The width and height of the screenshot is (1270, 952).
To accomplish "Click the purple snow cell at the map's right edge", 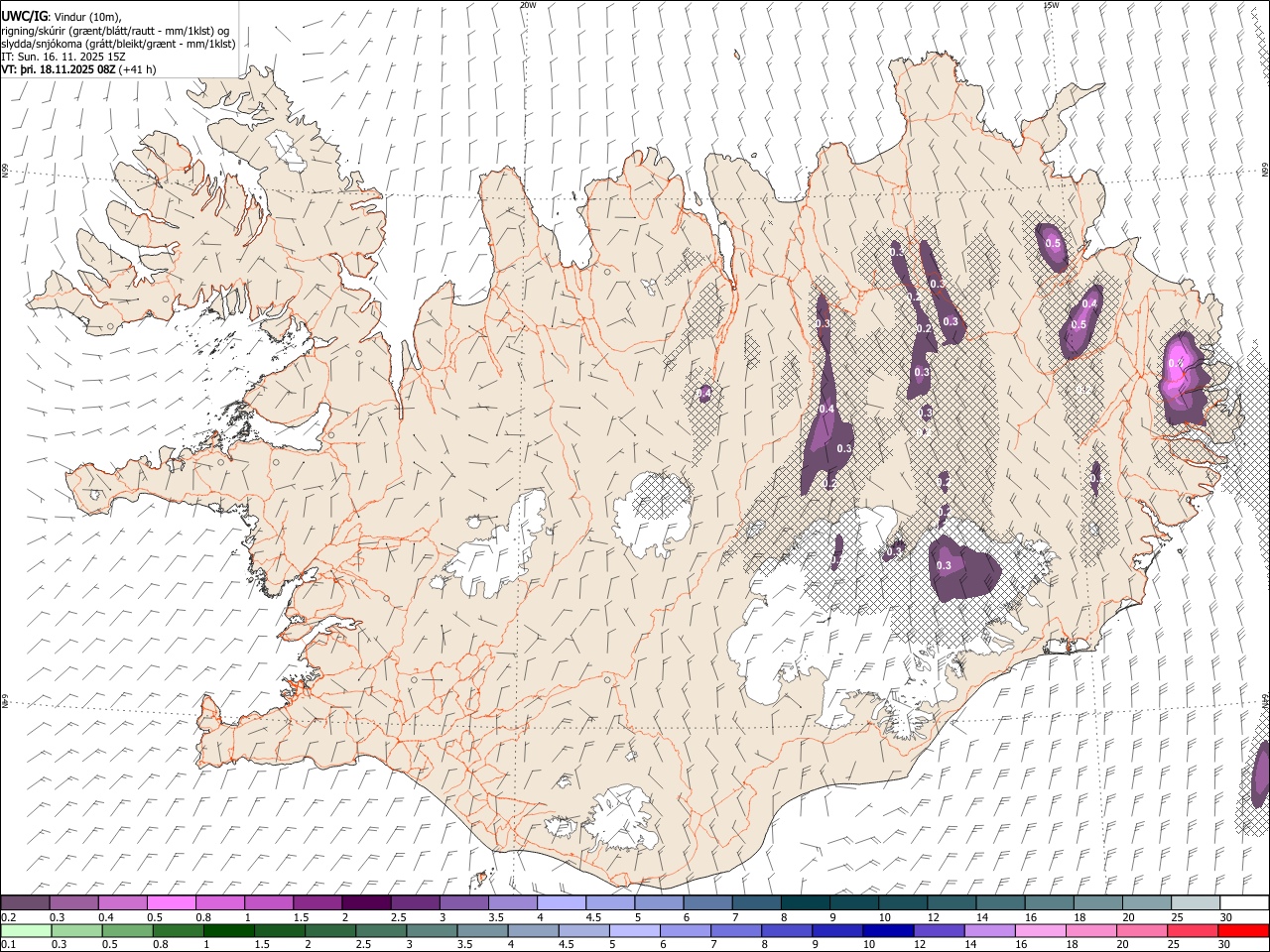I will click(1261, 773).
